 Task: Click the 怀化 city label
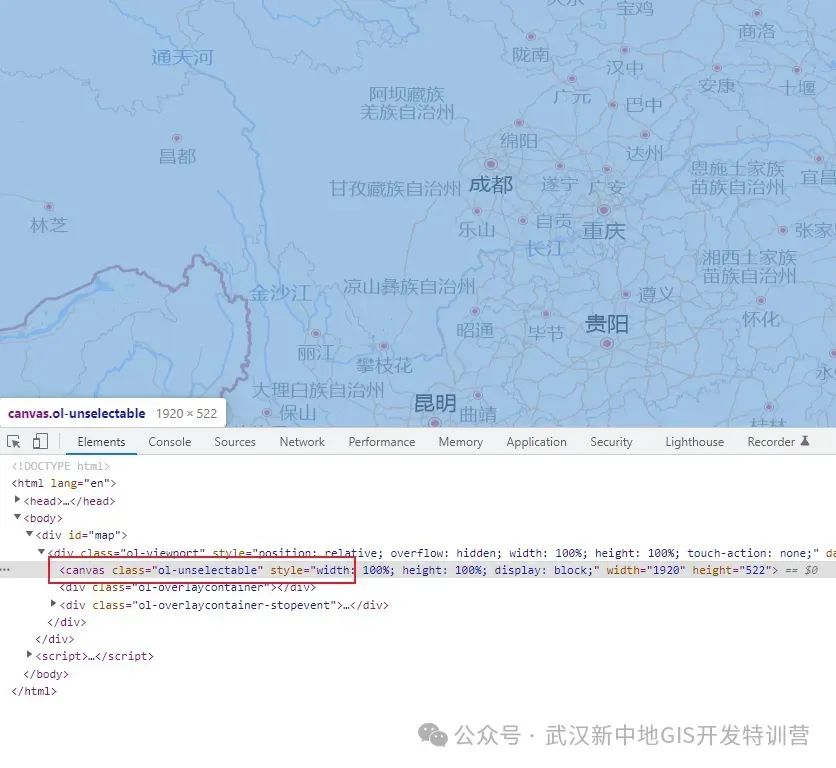(761, 319)
